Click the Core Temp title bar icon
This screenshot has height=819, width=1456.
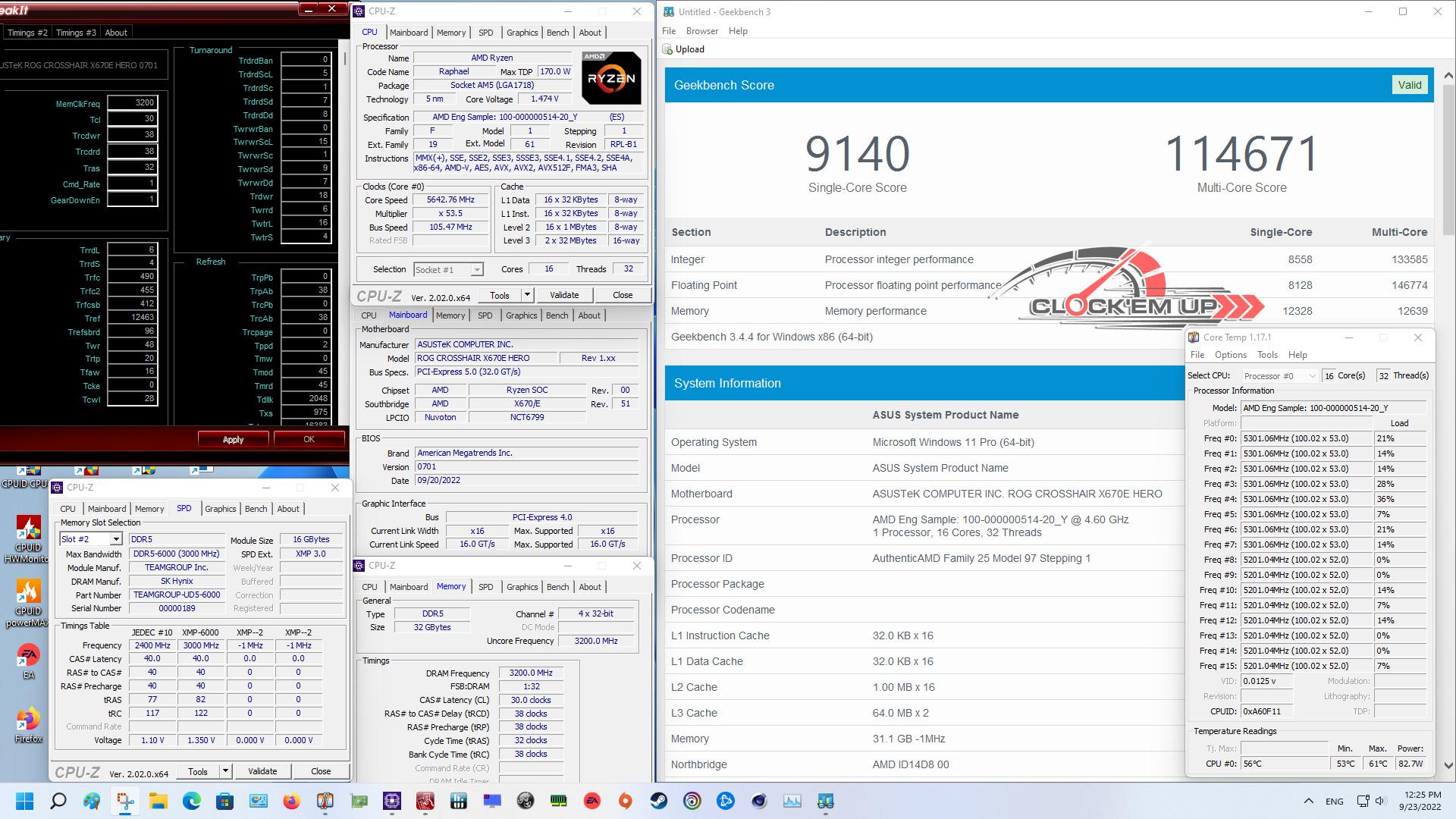click(x=1194, y=337)
